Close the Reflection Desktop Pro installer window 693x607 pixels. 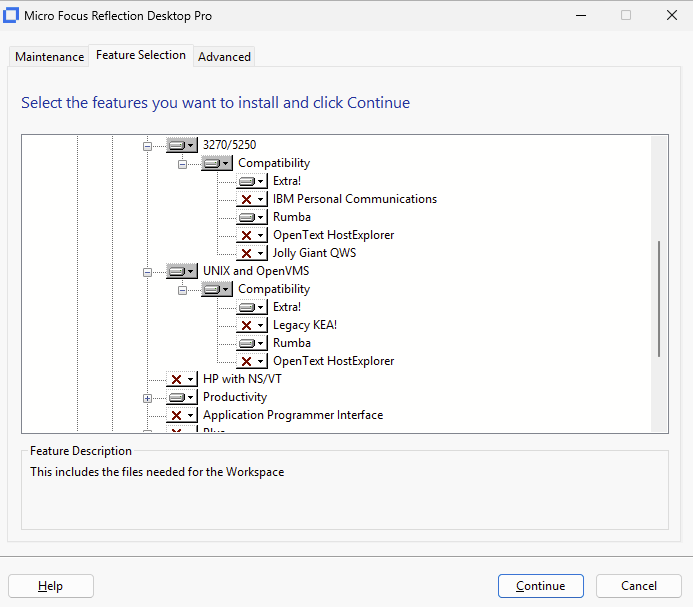point(672,15)
